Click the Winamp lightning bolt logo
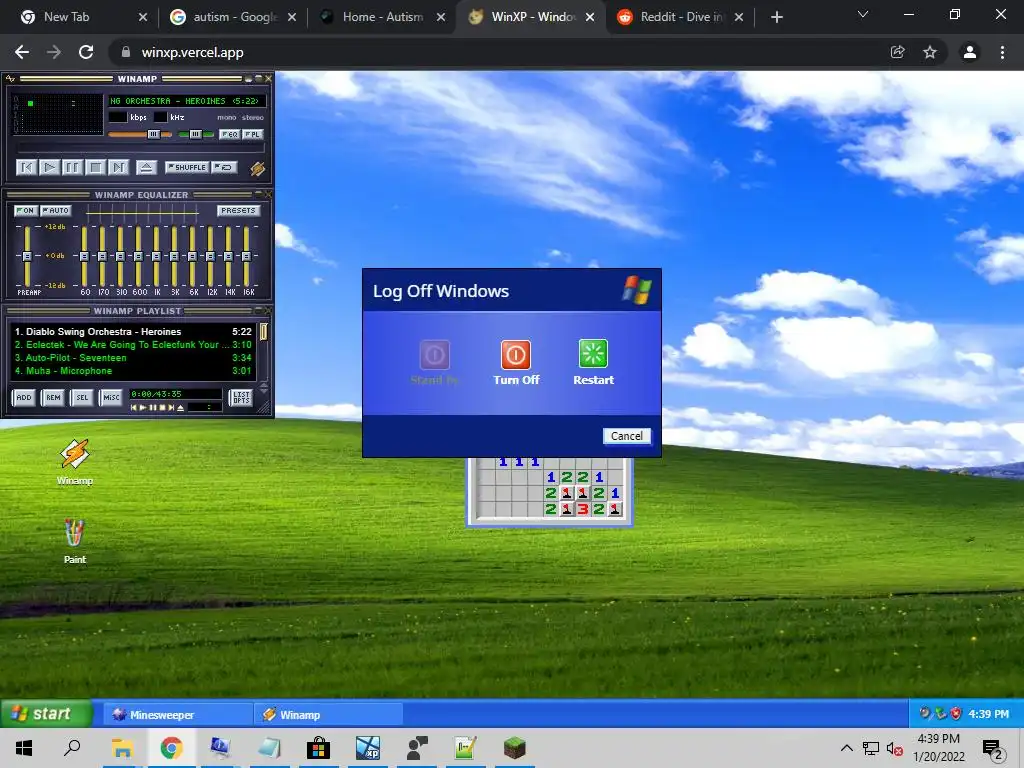This screenshot has height=768, width=1024. tap(258, 168)
